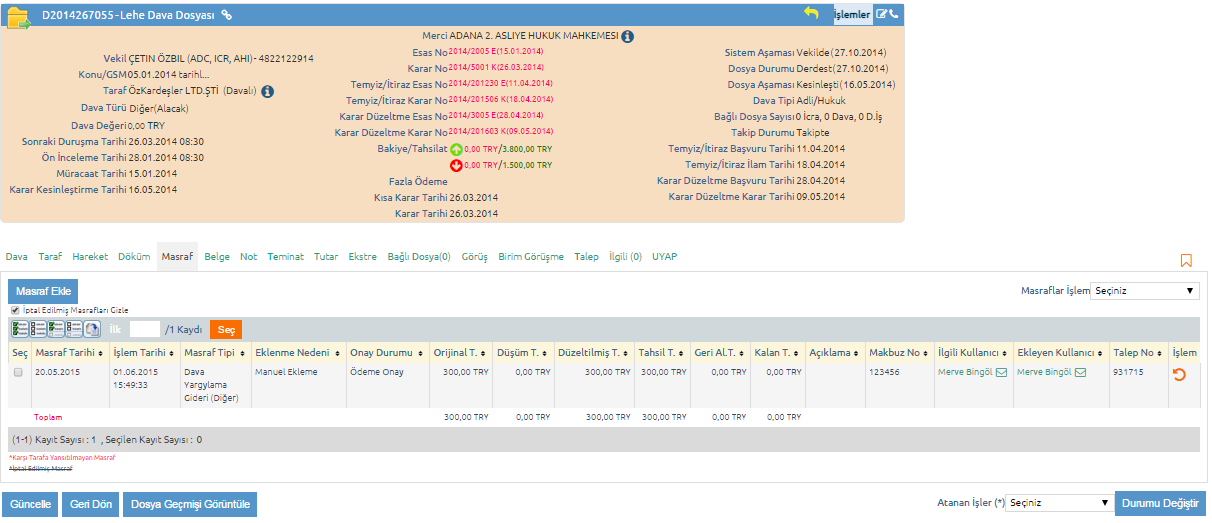Click the orange bookmark icon above the expense panel
This screenshot has height=523, width=1212.
tap(1186, 260)
